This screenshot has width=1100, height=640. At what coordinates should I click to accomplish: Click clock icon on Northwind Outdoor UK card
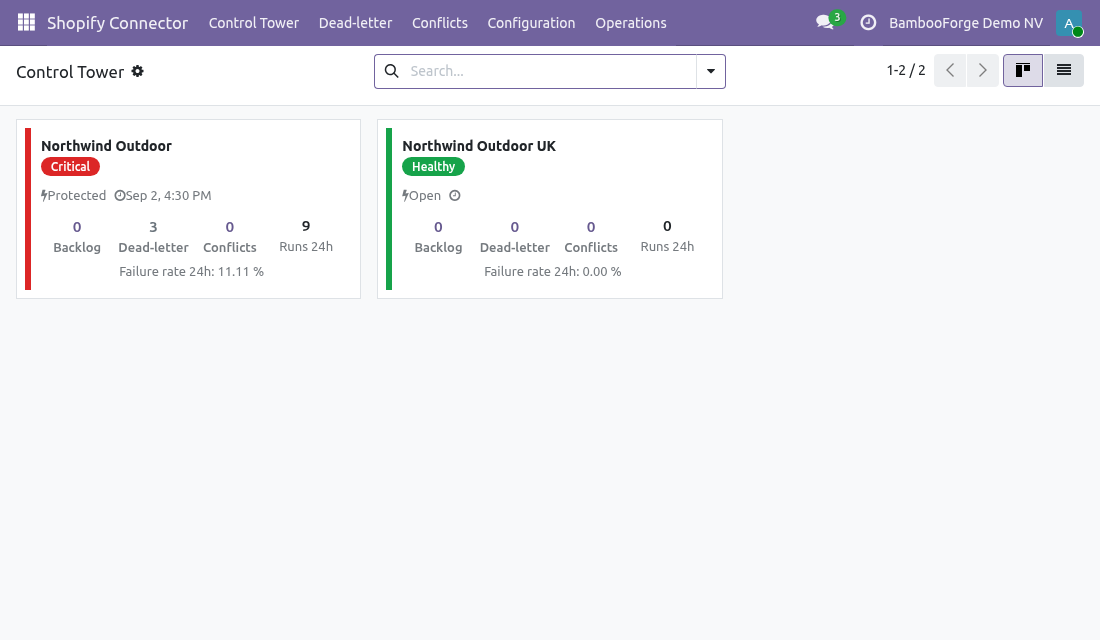click(455, 196)
